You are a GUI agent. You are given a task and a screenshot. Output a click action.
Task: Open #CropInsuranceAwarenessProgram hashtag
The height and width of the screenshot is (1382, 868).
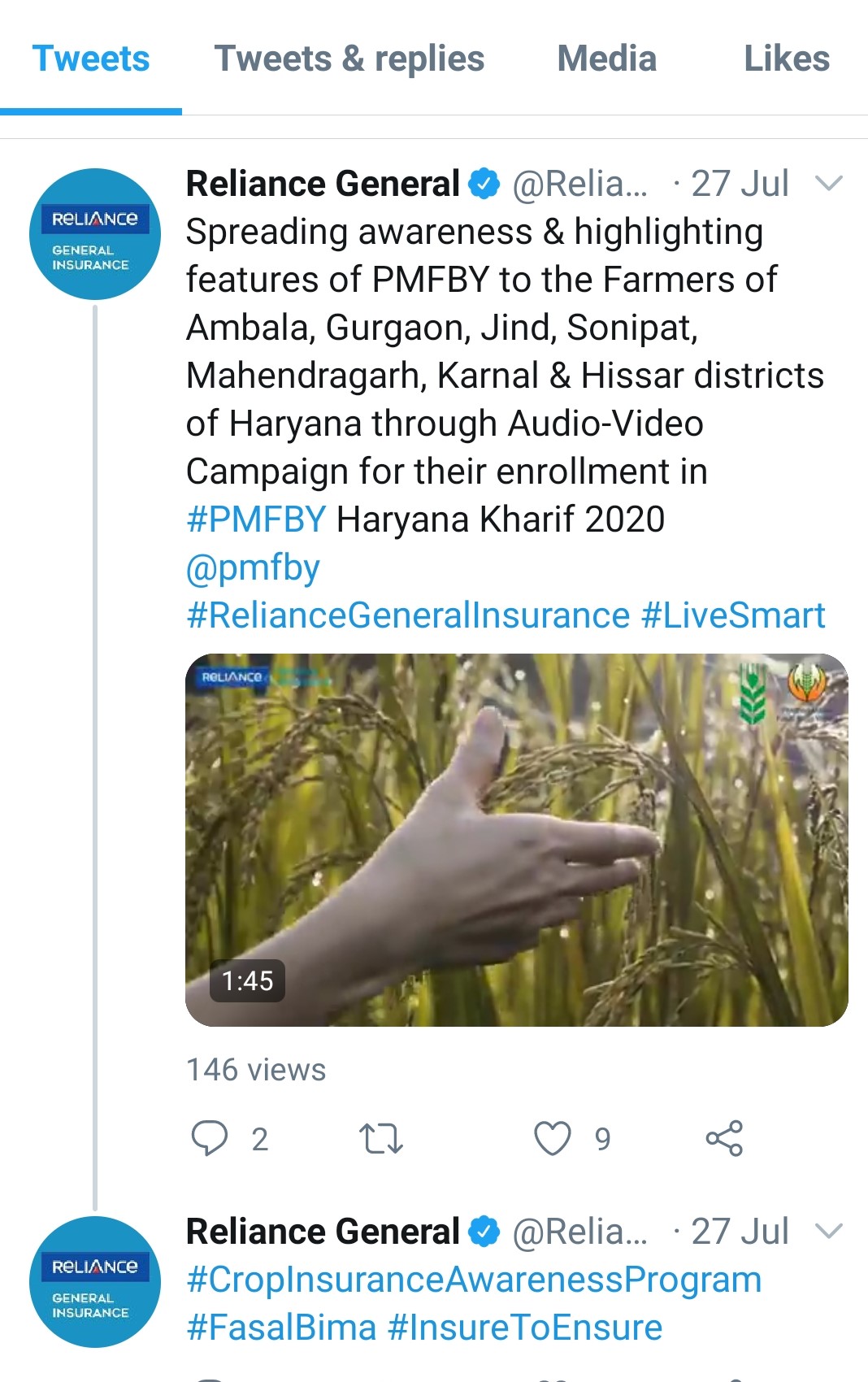pyautogui.click(x=474, y=1280)
